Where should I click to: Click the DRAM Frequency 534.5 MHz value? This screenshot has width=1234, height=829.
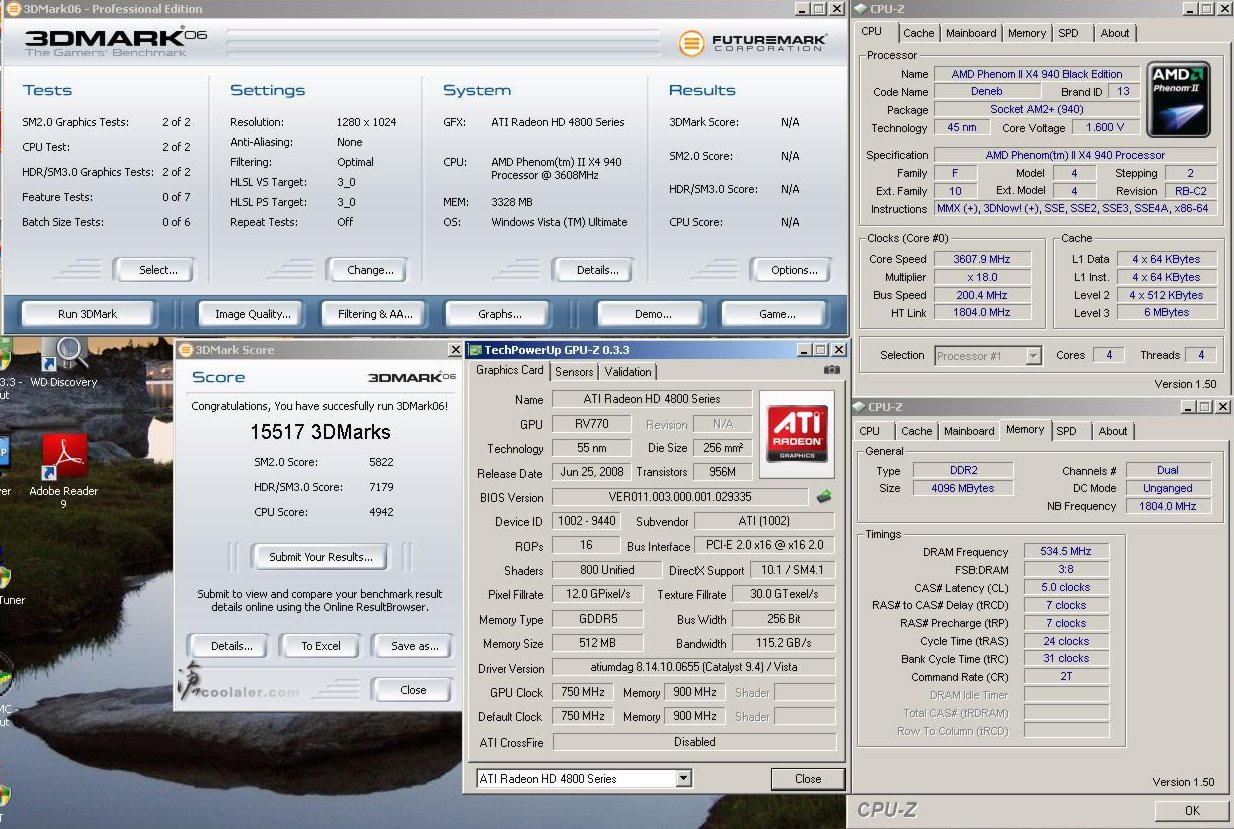pyautogui.click(x=1066, y=551)
